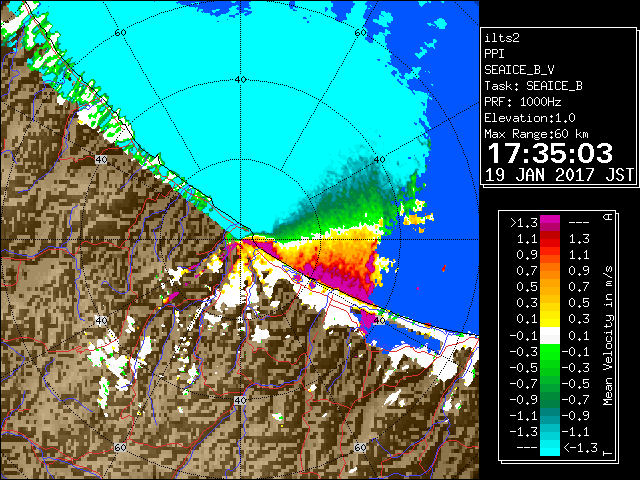Click the radar origin where range rings converge
This screenshot has height=480, width=640.
click(240, 240)
